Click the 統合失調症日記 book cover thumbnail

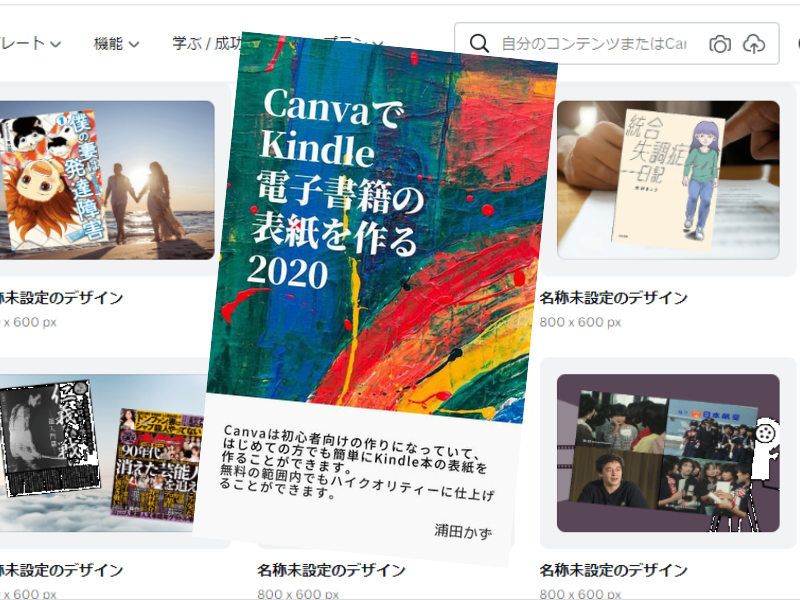tap(667, 180)
